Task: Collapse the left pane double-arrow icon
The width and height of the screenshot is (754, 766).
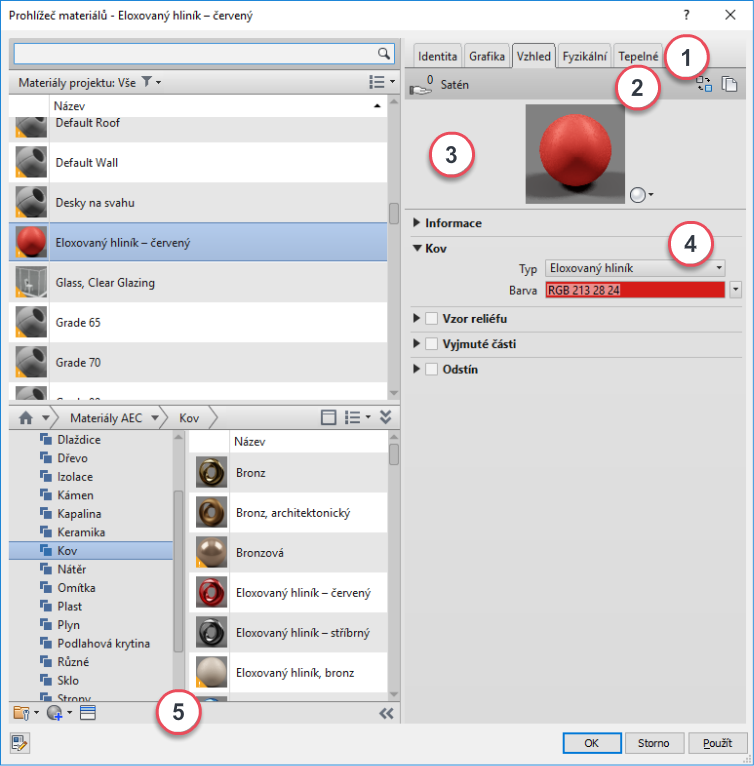Action: coord(386,714)
